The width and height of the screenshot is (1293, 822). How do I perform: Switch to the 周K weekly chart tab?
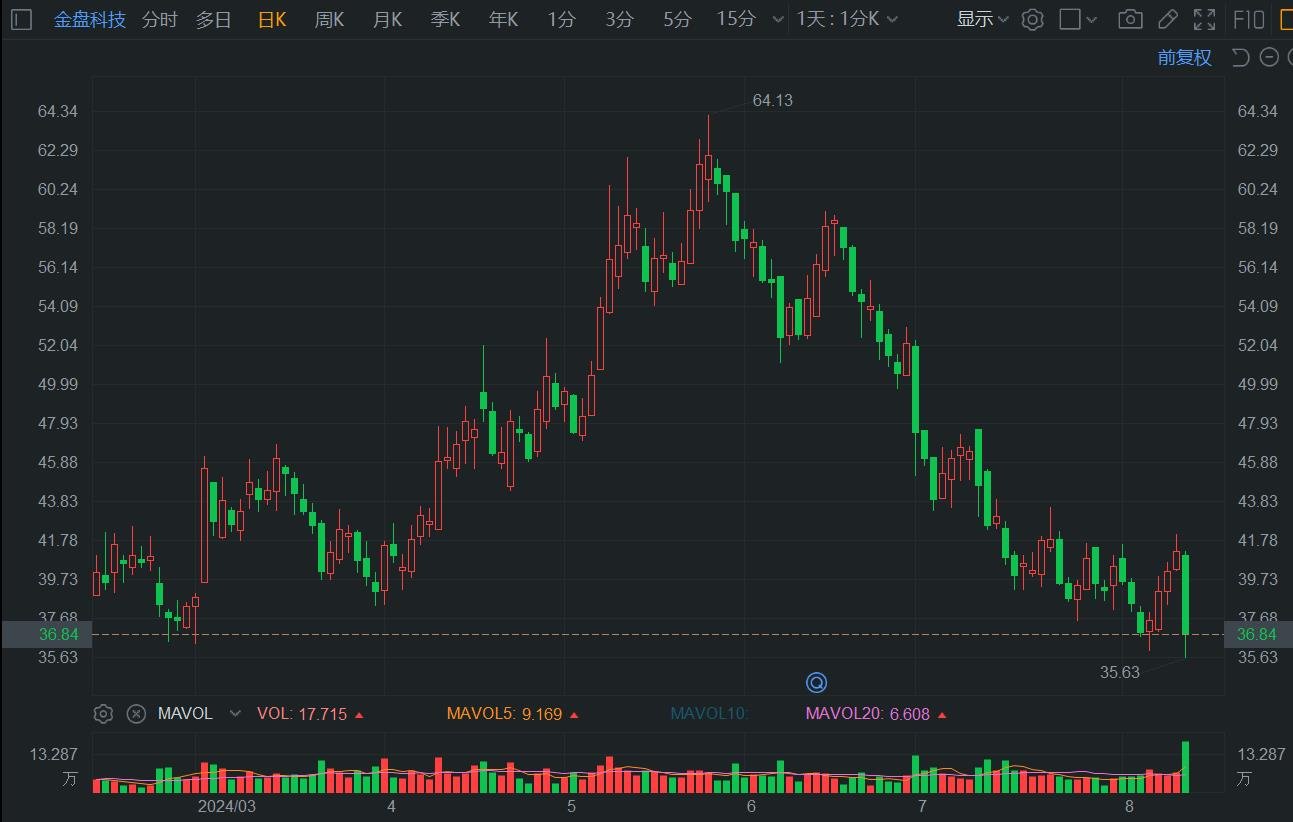[329, 19]
